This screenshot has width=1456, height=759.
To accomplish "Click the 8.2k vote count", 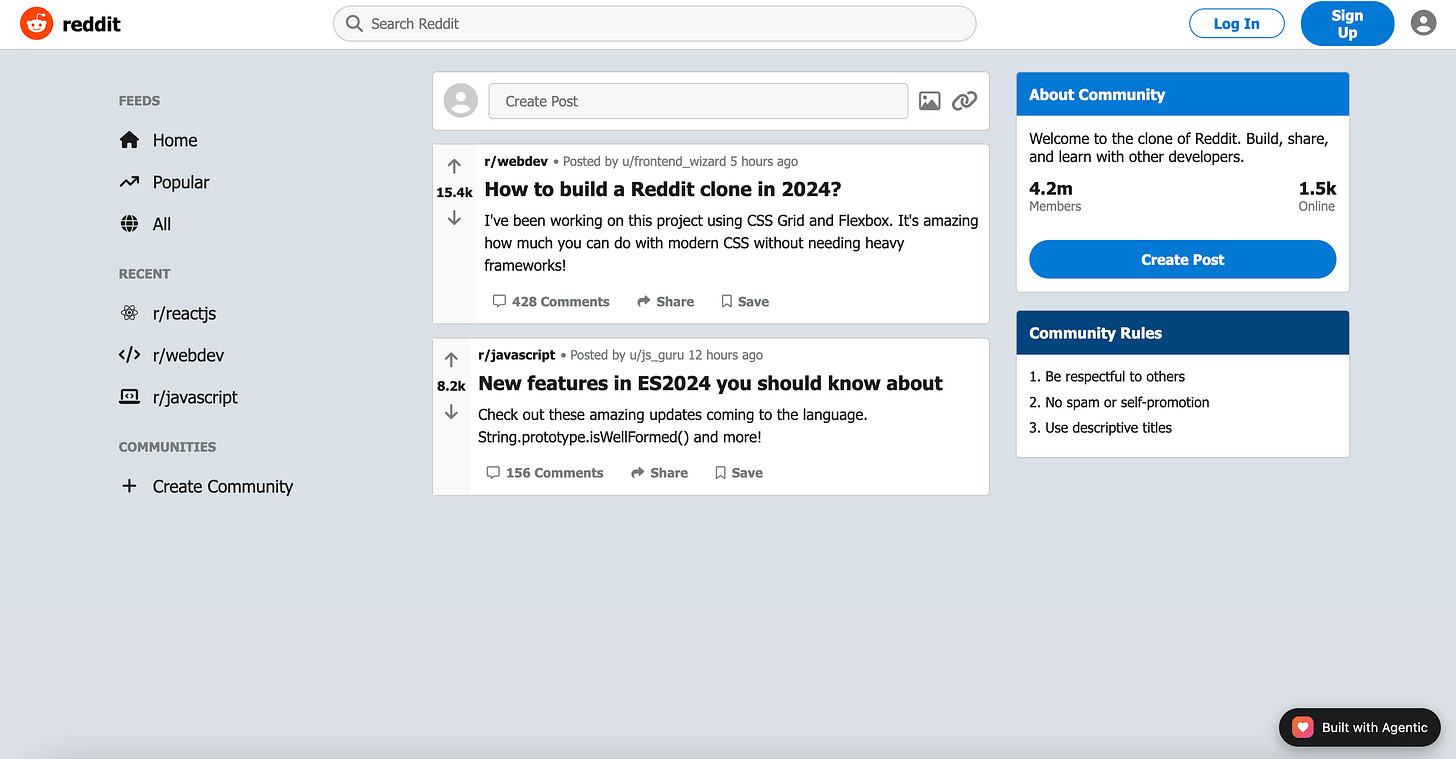I will coord(451,386).
